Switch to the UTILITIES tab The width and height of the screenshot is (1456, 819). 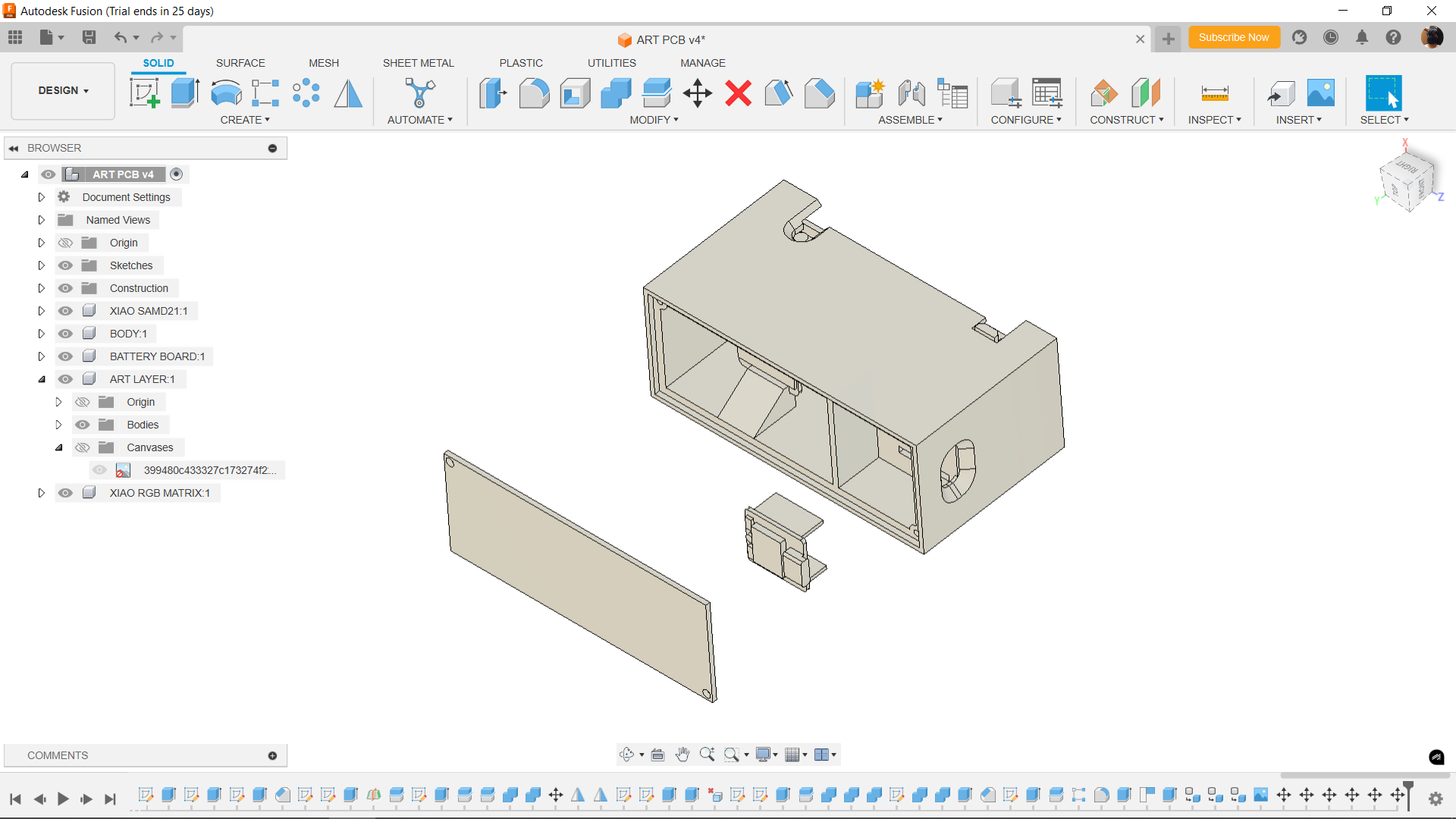click(x=612, y=63)
